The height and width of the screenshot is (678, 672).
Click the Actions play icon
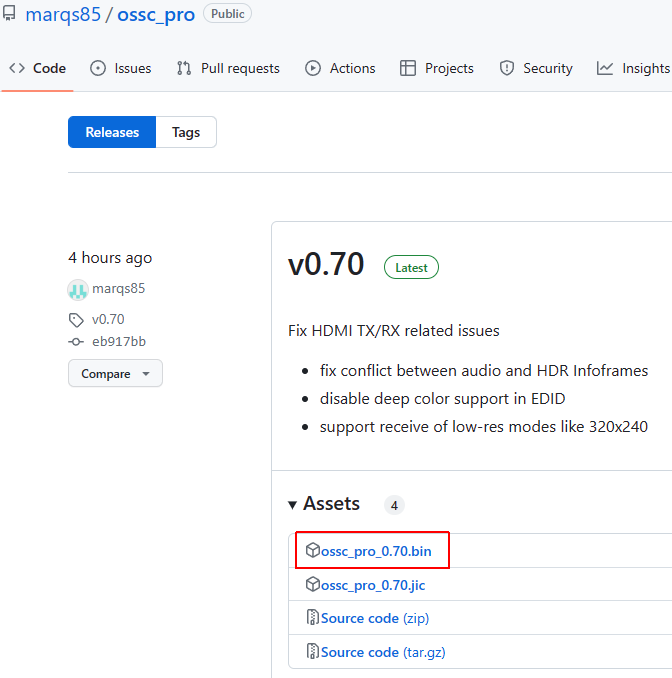tap(313, 68)
